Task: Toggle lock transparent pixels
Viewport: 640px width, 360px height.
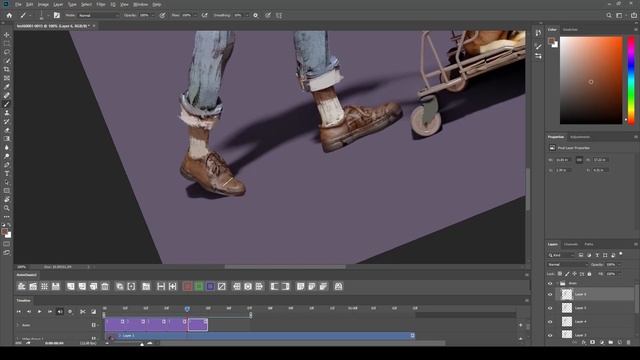Action: tap(560, 274)
